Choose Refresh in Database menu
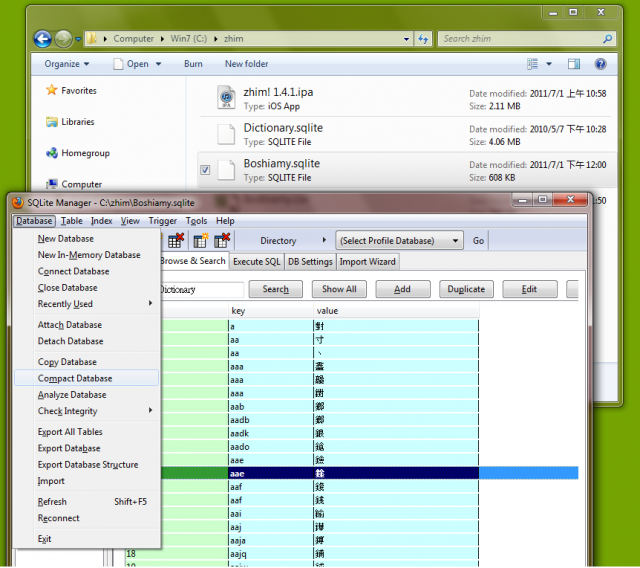The width and height of the screenshot is (640, 568). pyautogui.click(x=87, y=502)
